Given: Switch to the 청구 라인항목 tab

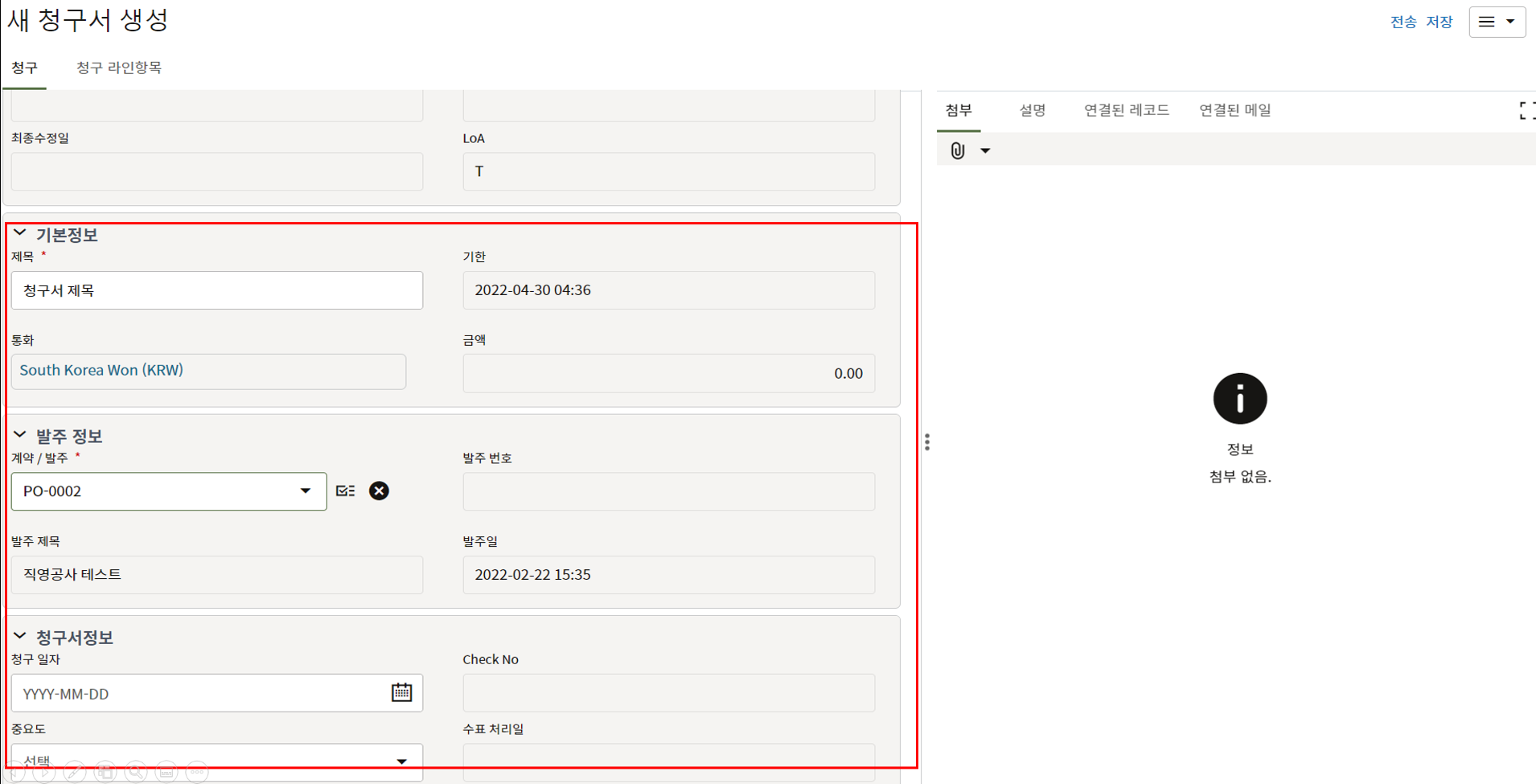Looking at the screenshot, I should (x=119, y=68).
